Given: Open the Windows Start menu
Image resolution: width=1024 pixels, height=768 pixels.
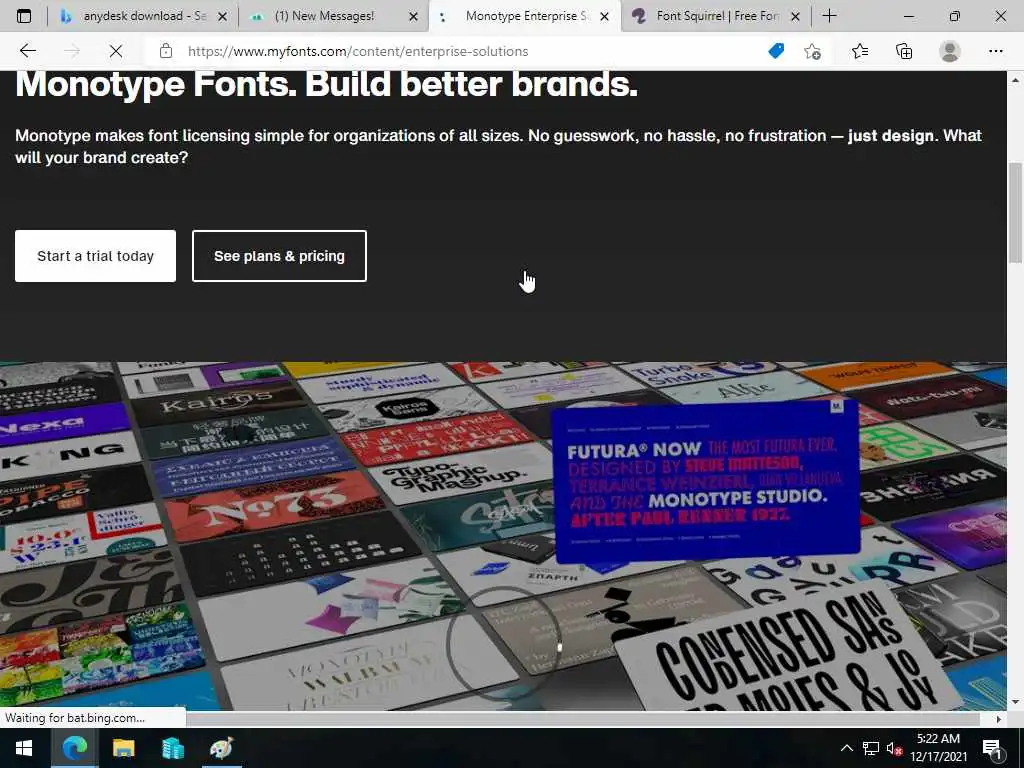Looking at the screenshot, I should (x=24, y=748).
